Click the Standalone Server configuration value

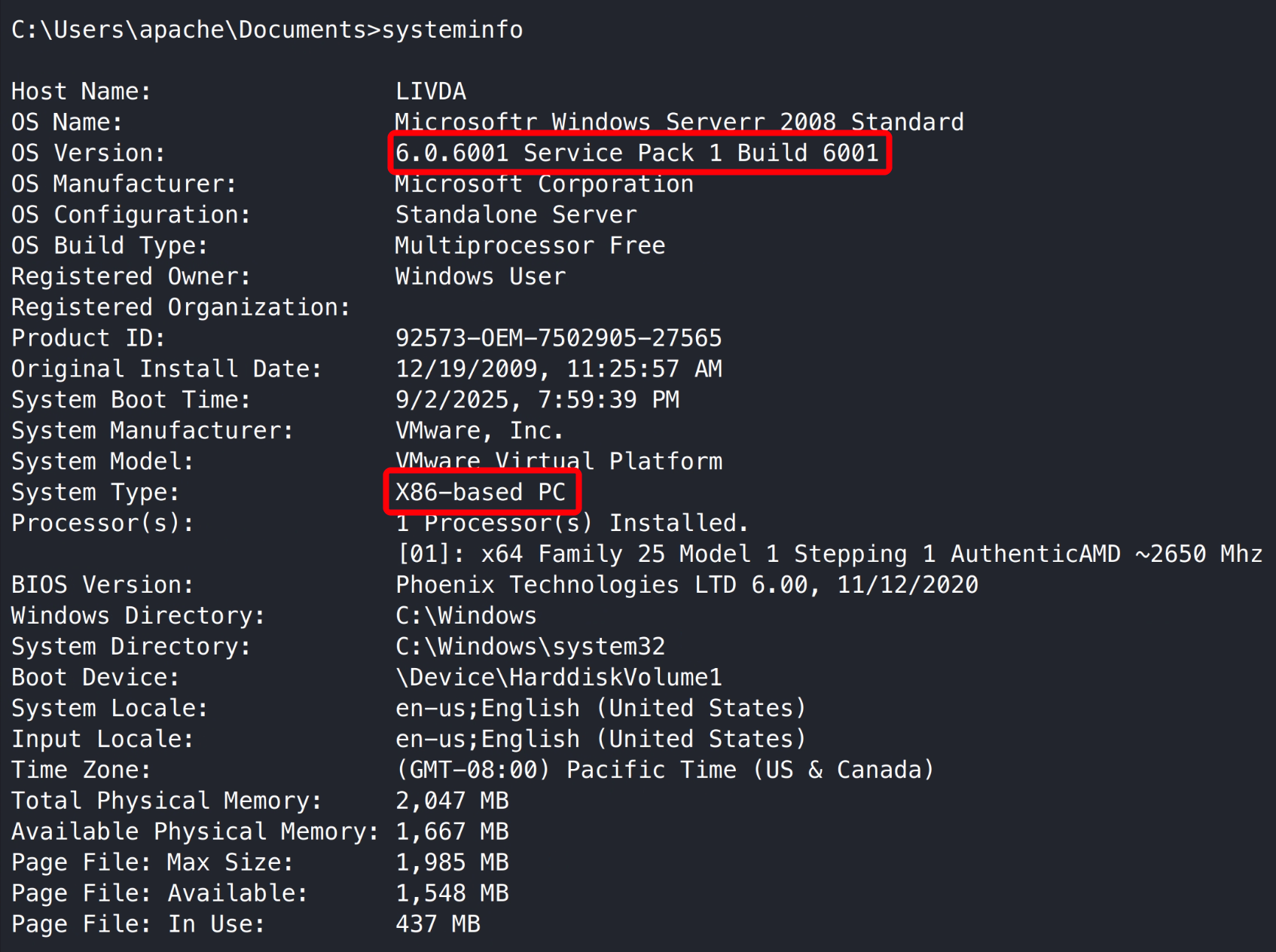tap(516, 215)
